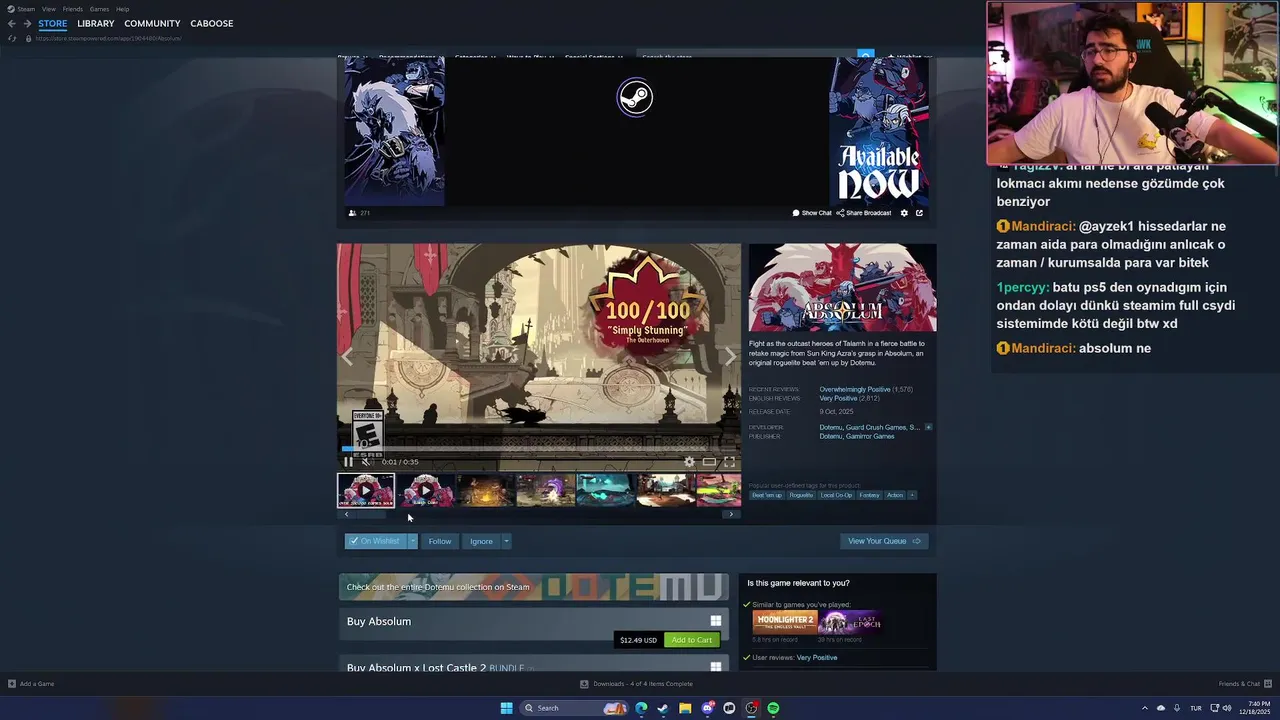Screen dimensions: 1280x720
Task: Open Microsoft Edge from the taskbar
Action: (641, 708)
